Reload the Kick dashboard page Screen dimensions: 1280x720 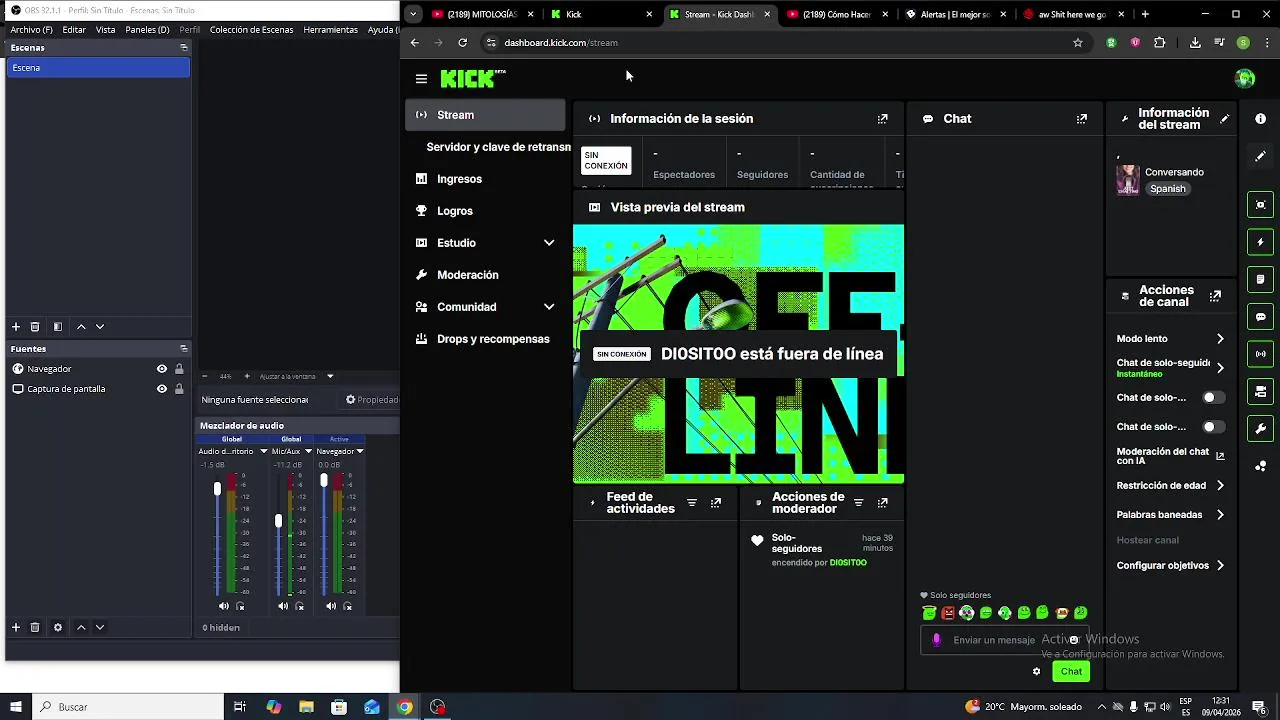[462, 43]
